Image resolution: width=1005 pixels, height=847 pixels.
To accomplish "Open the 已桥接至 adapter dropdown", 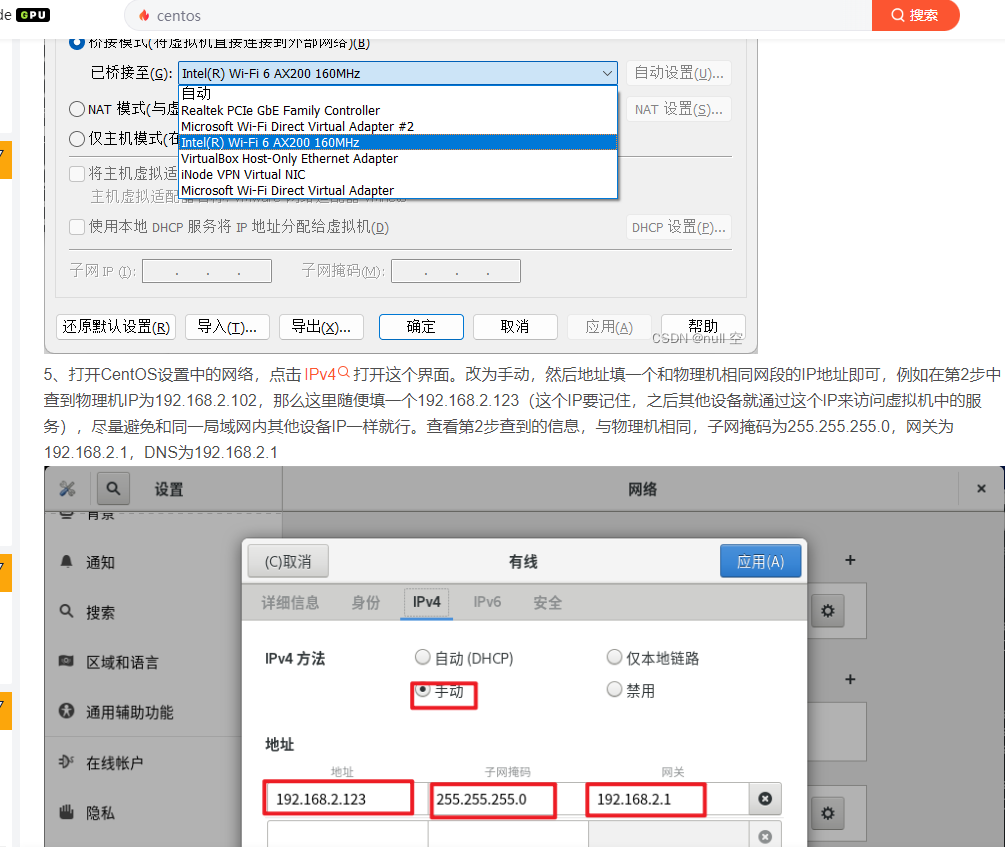I will pos(397,73).
